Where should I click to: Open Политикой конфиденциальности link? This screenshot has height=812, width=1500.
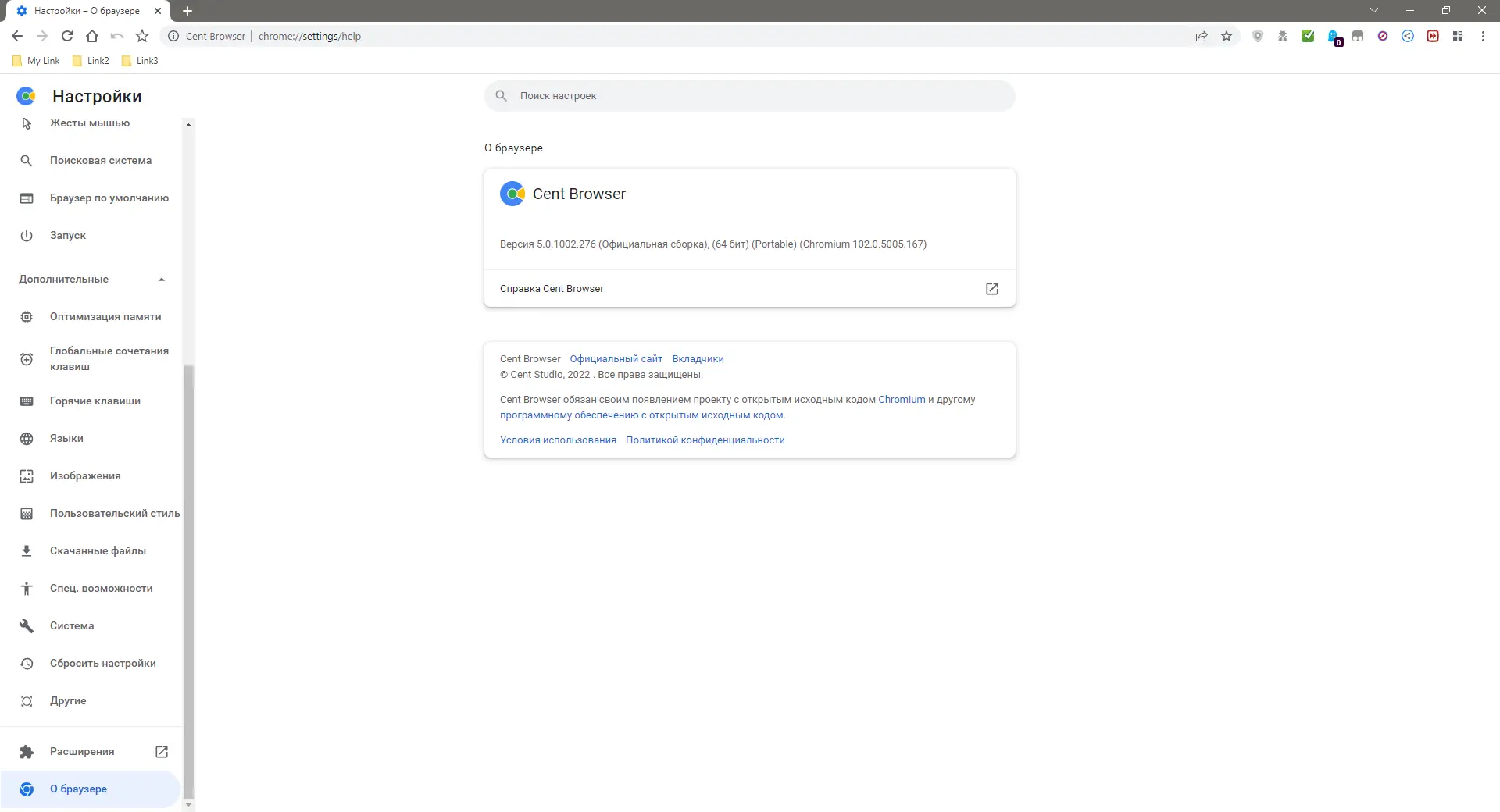point(705,440)
